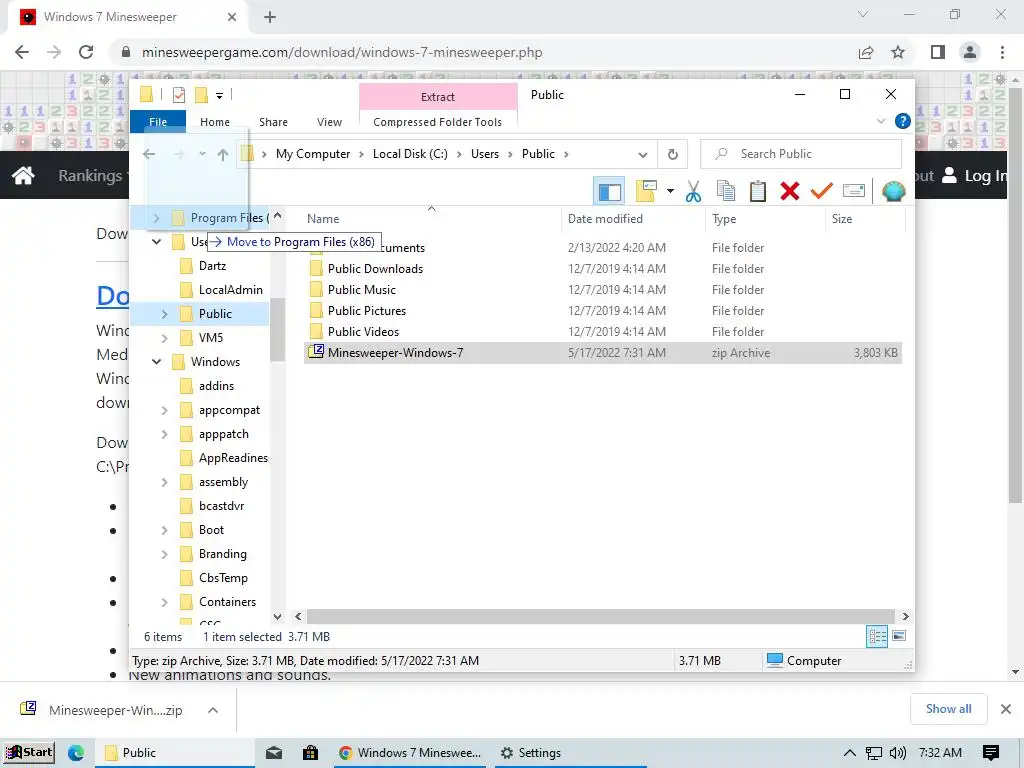Select the Public Music folder
Image resolution: width=1024 pixels, height=768 pixels.
click(x=361, y=289)
